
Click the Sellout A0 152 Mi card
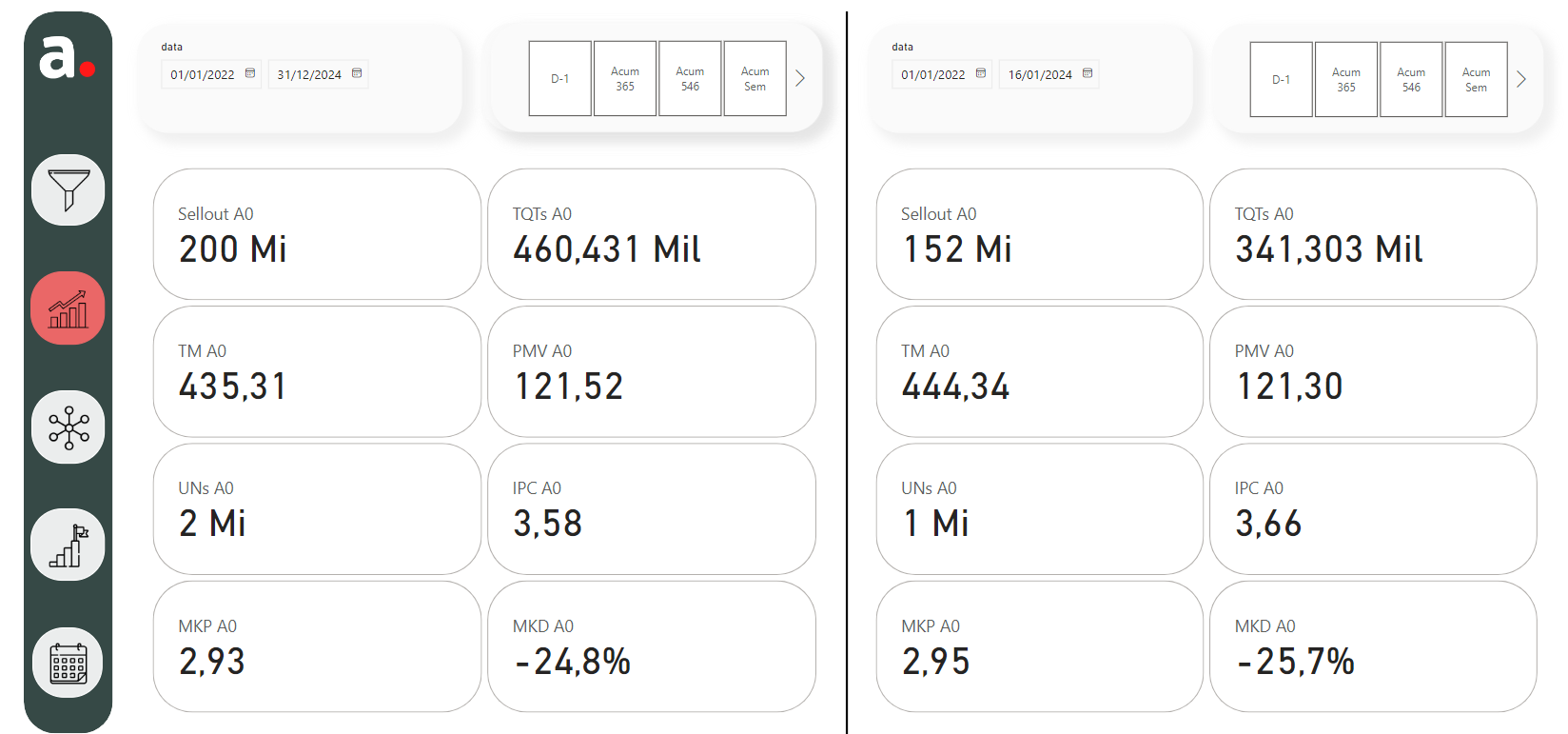1040,234
